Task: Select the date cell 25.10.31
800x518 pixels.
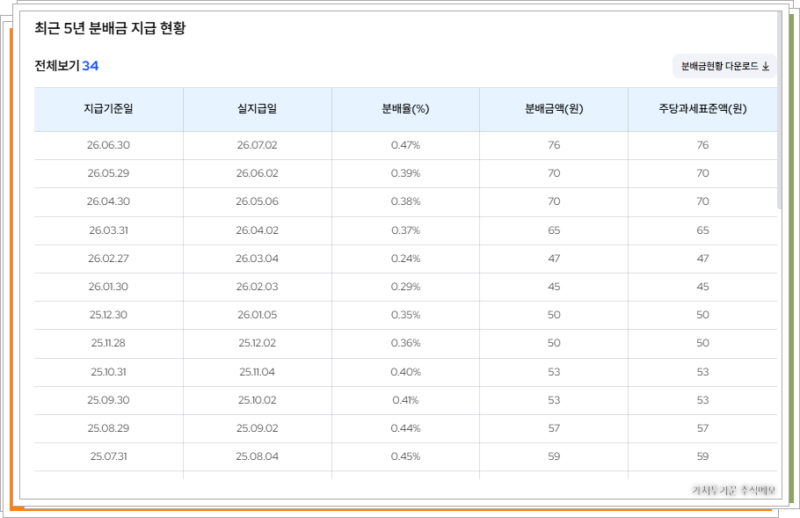Action: [x=108, y=372]
